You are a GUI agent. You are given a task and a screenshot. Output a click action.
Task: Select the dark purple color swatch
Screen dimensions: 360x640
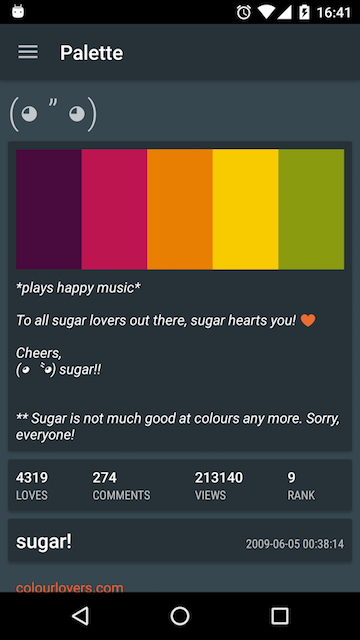pyautogui.click(x=49, y=209)
